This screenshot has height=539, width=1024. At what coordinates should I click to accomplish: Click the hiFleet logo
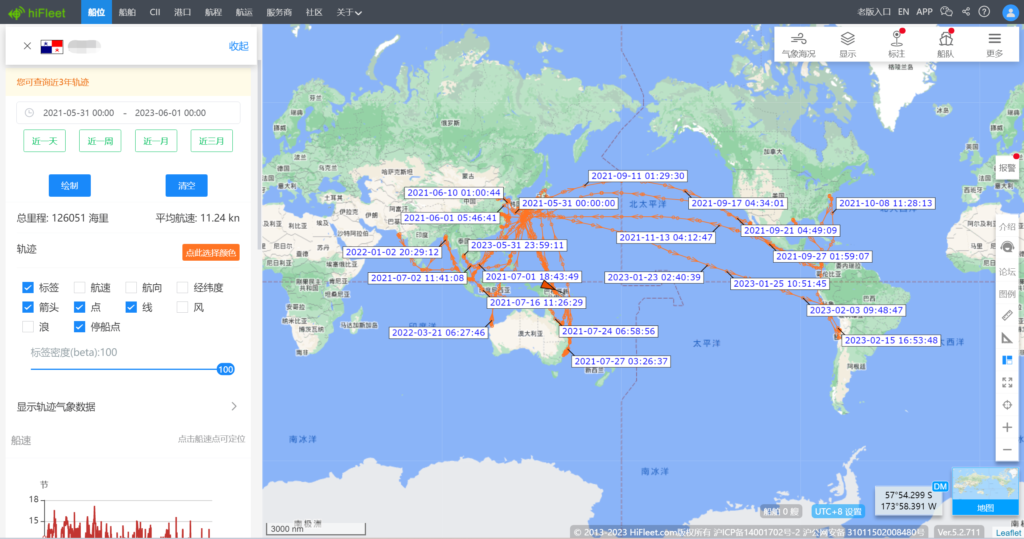pos(37,12)
